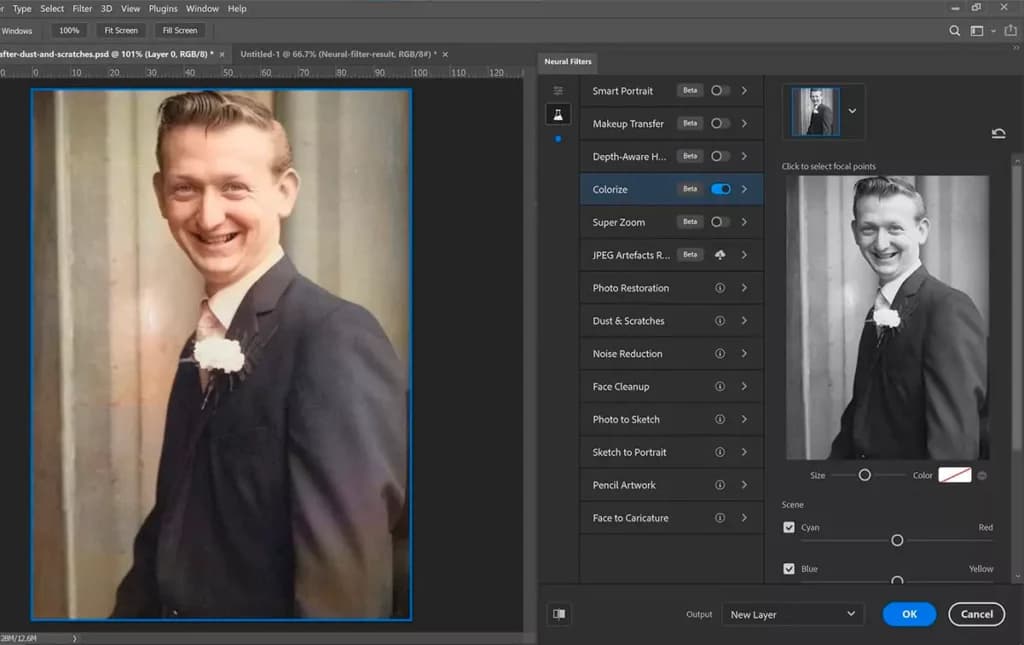Open the Window menu
Image resolution: width=1024 pixels, height=645 pixels.
coord(202,8)
